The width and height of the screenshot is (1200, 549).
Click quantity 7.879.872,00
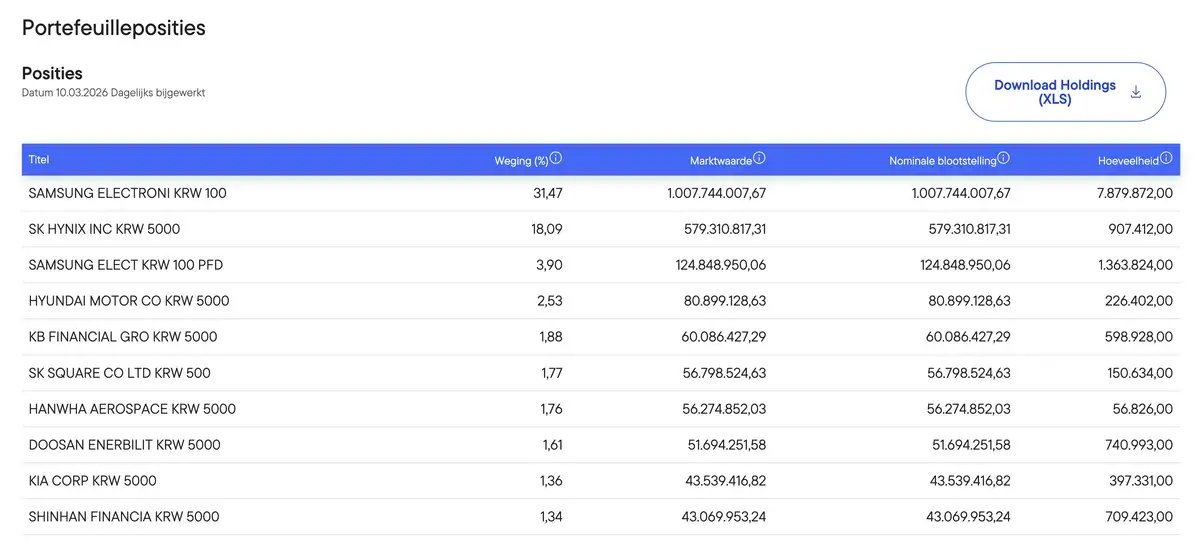[x=1135, y=193]
